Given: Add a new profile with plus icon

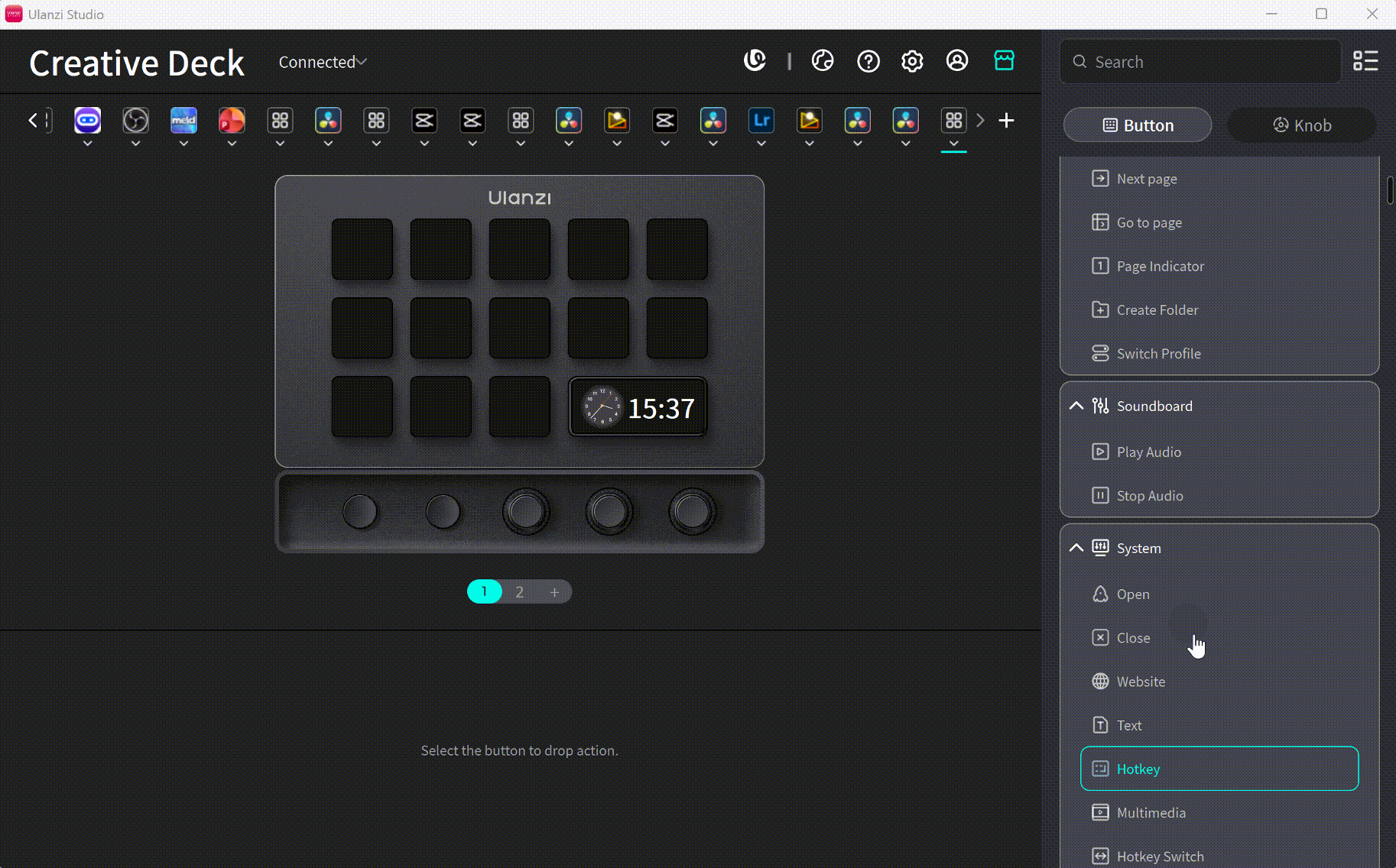Looking at the screenshot, I should point(1006,121).
